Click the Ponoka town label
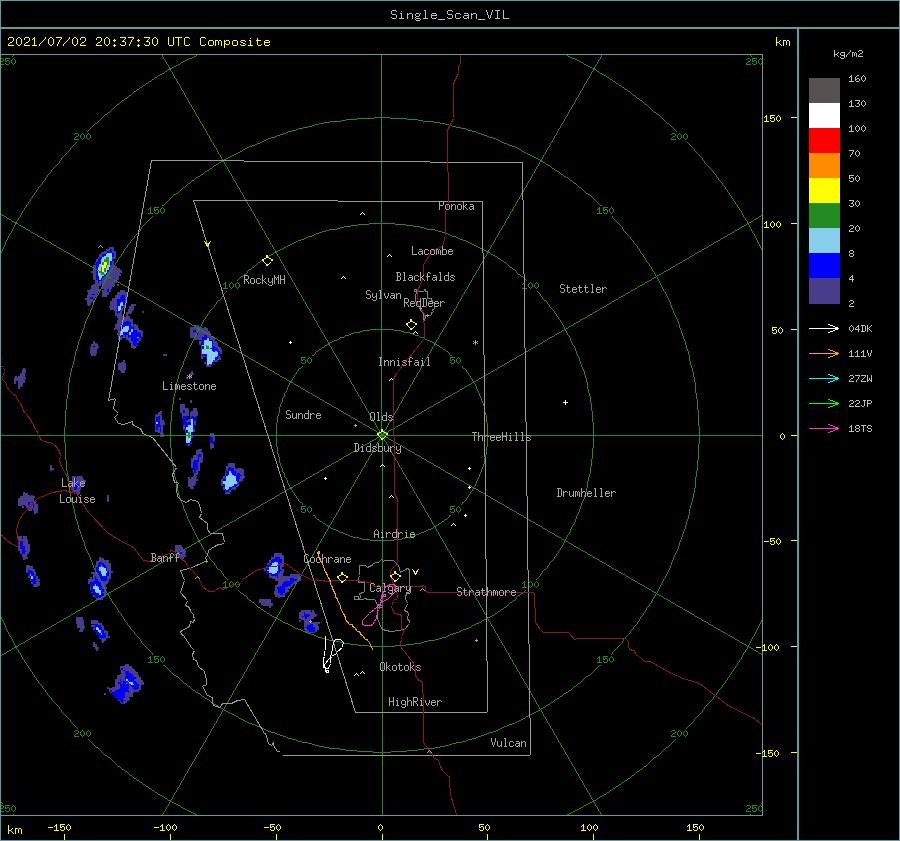 pos(456,206)
